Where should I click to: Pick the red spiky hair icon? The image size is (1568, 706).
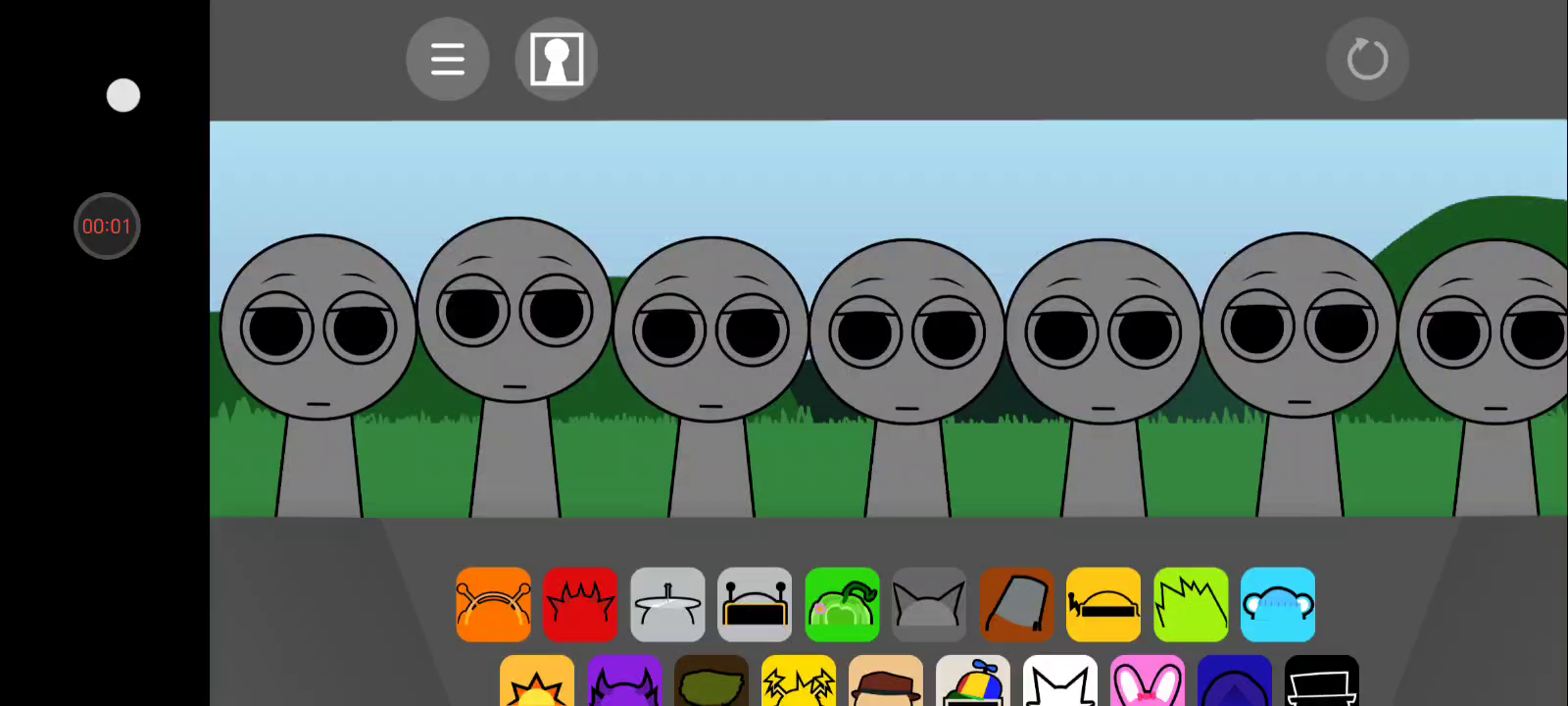click(x=580, y=604)
